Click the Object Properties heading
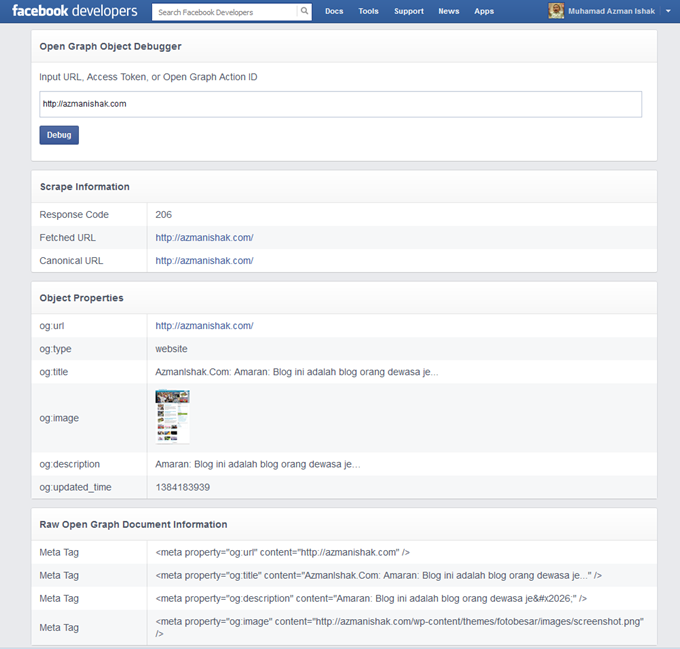Image resolution: width=680 pixels, height=649 pixels. [x=82, y=298]
